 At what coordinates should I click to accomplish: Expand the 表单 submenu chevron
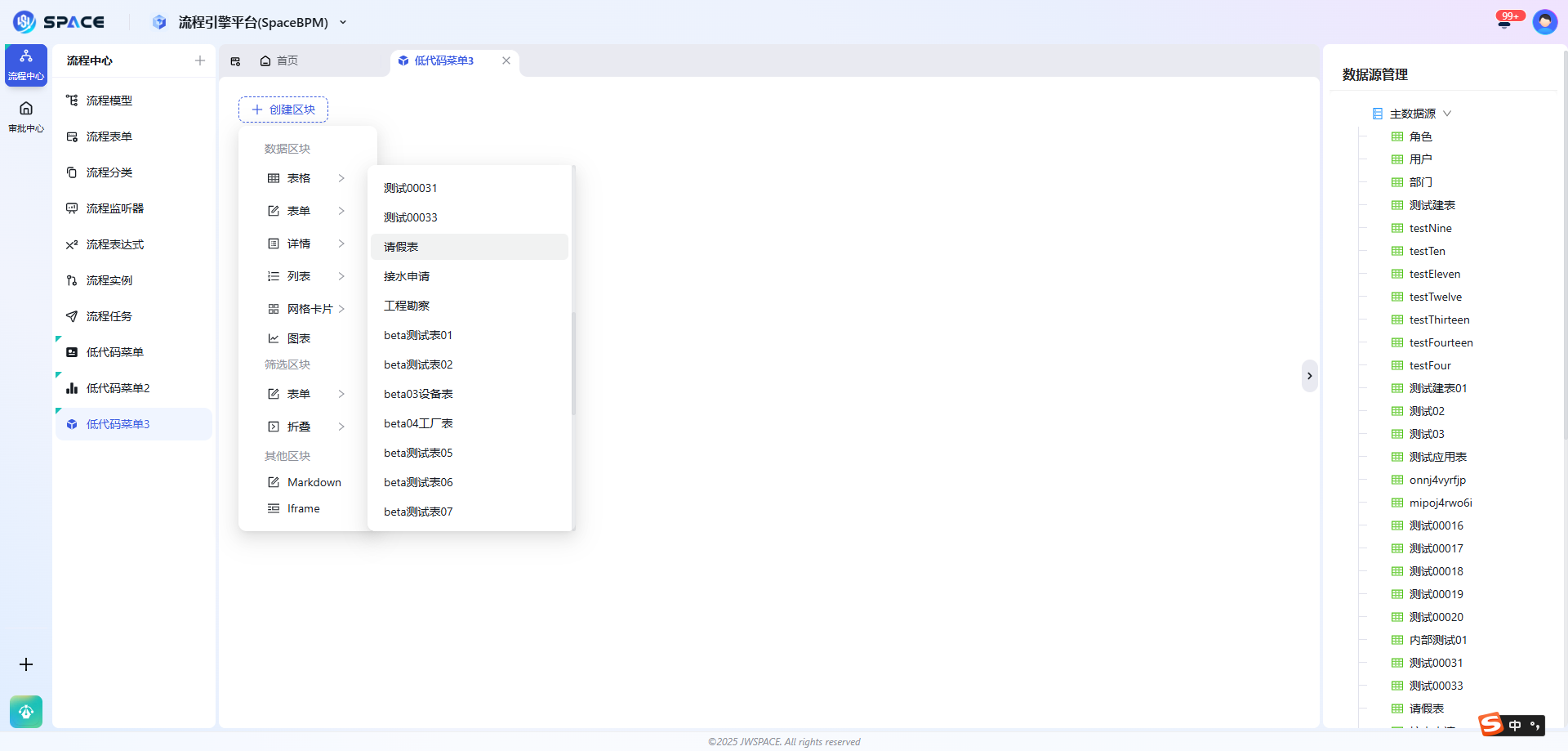[x=341, y=211]
